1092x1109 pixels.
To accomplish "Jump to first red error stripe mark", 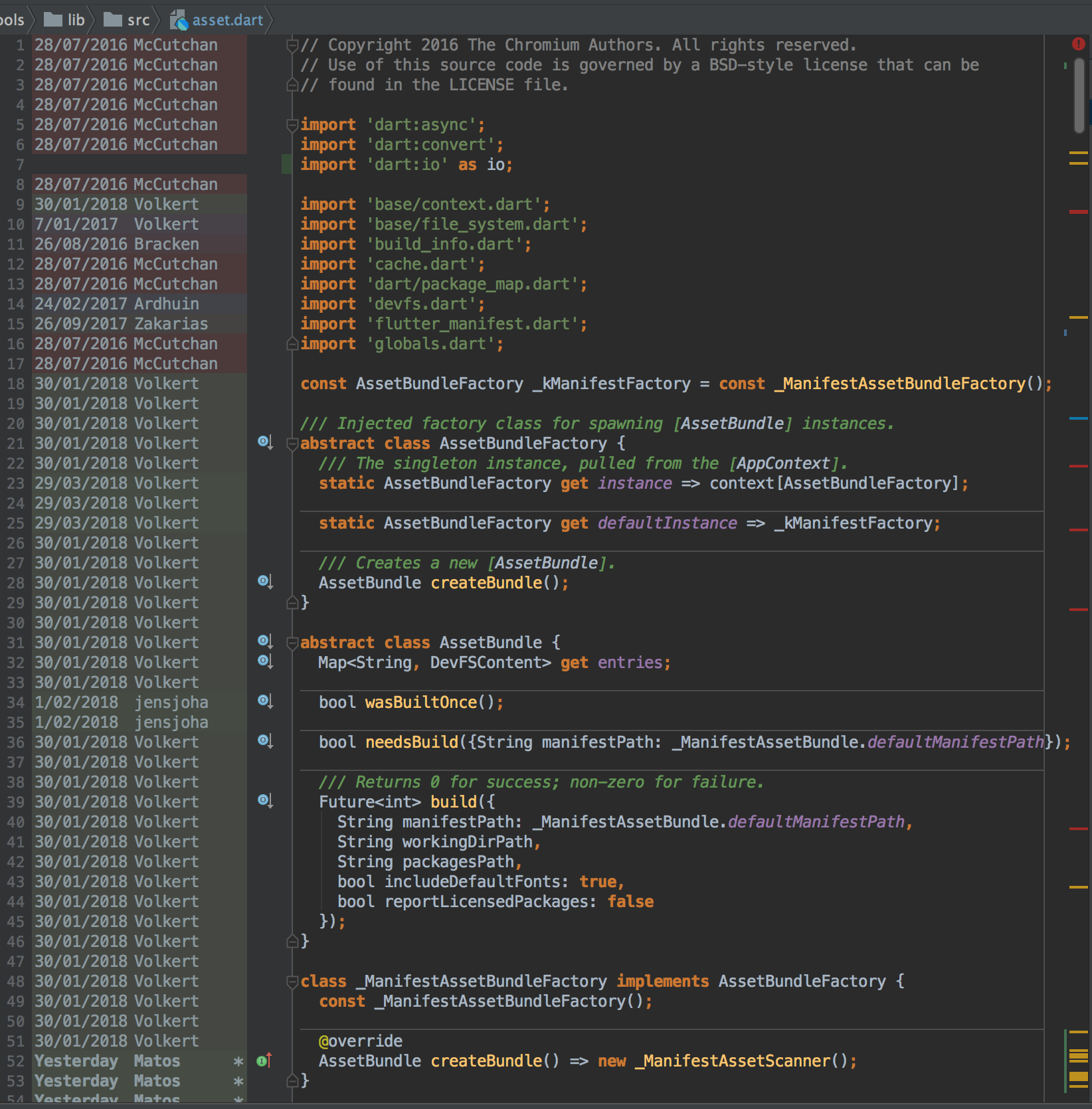I will (1079, 212).
